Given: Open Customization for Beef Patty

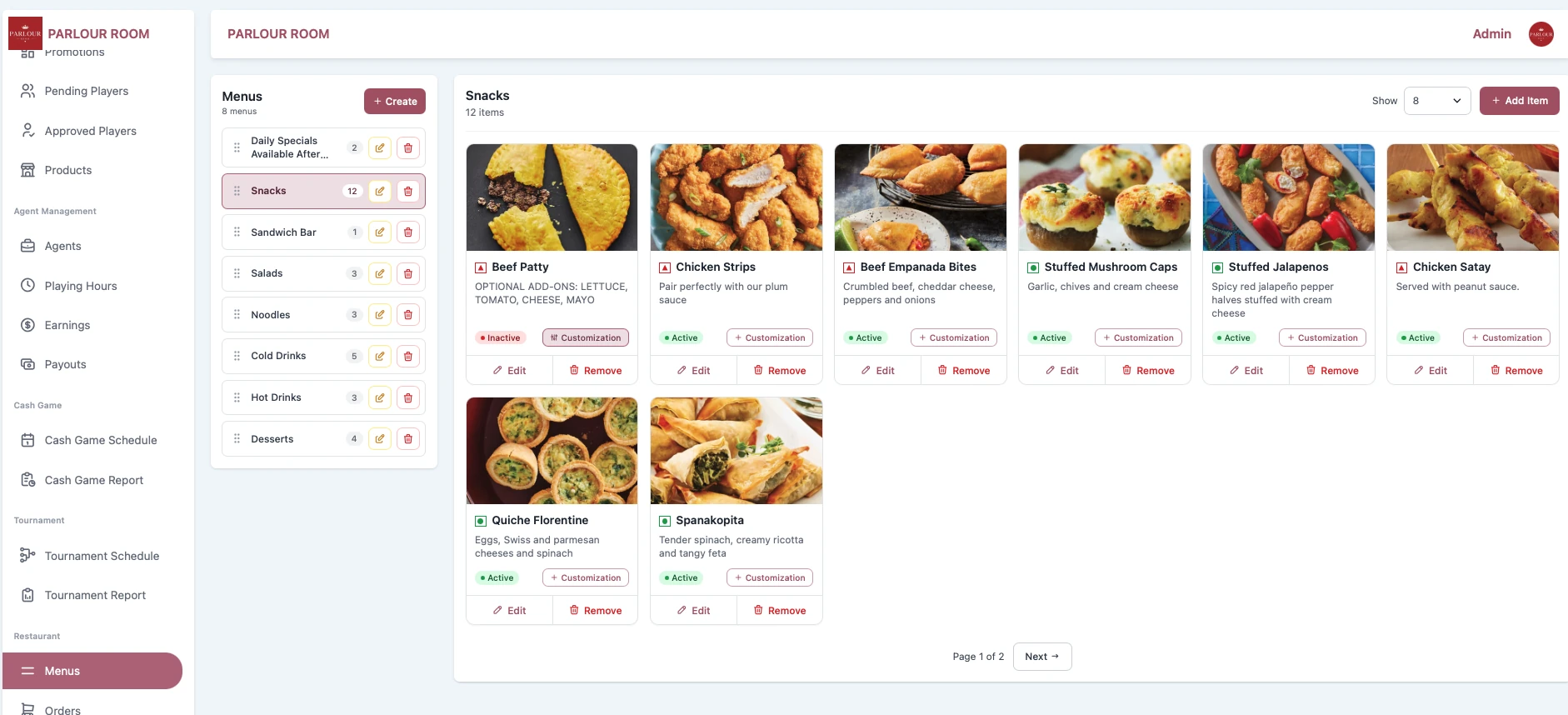Looking at the screenshot, I should tap(586, 337).
